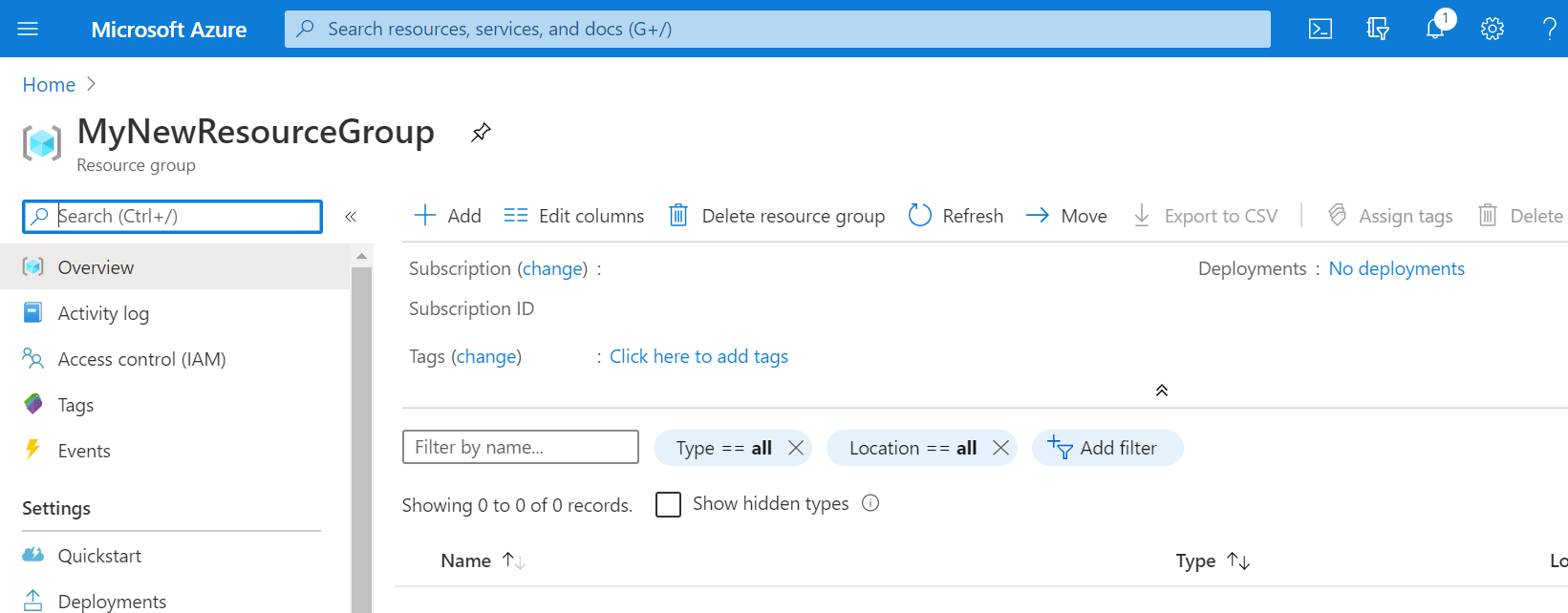Go to the Home breadcrumb
1568x613 pixels.
49,85
